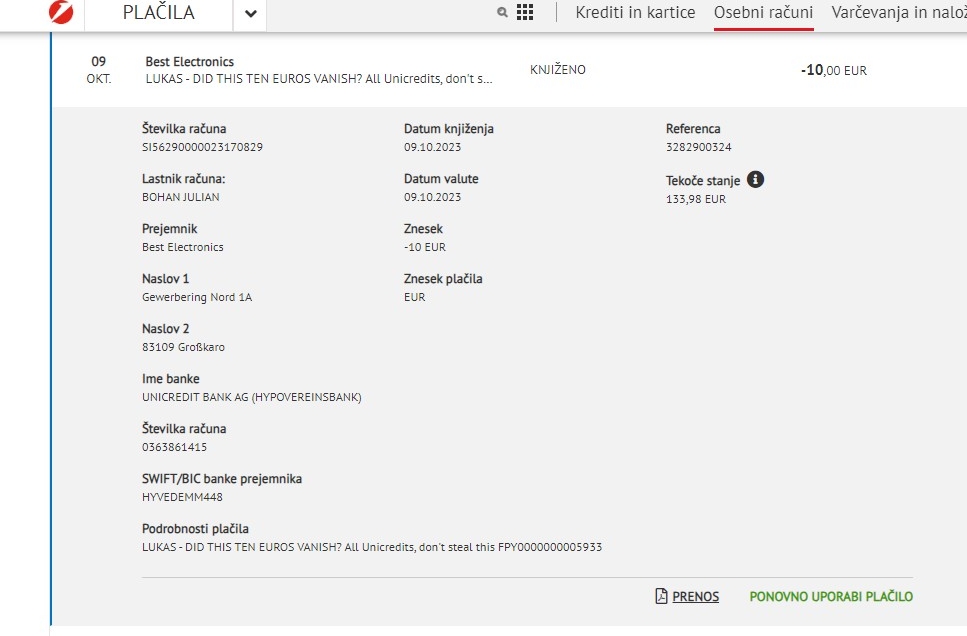Screen dimensions: 967x636
Task: Open the search magnifier icon
Action: coord(503,12)
